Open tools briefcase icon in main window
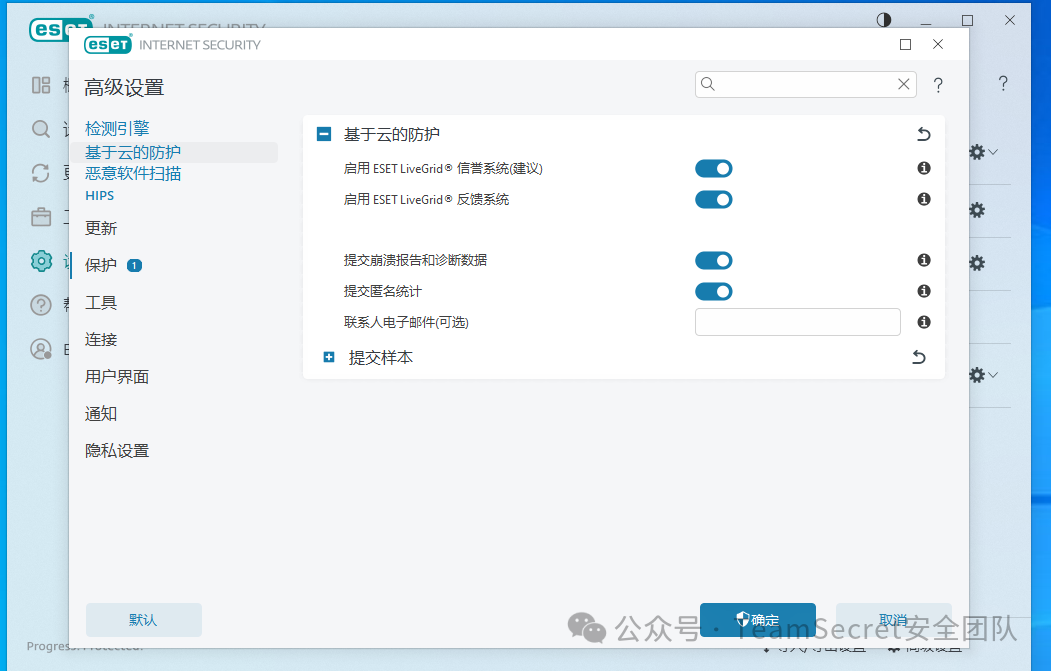 41,217
